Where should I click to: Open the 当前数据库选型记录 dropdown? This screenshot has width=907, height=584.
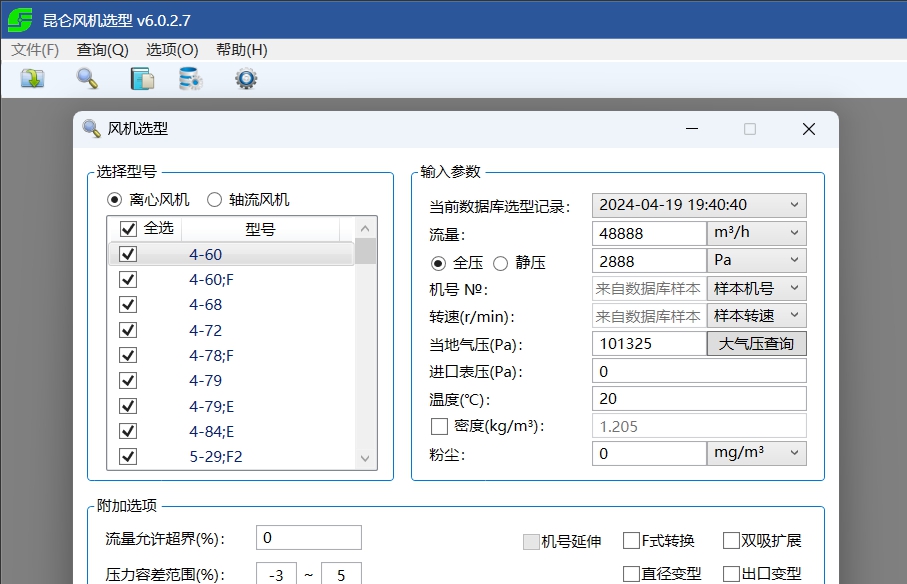[793, 204]
